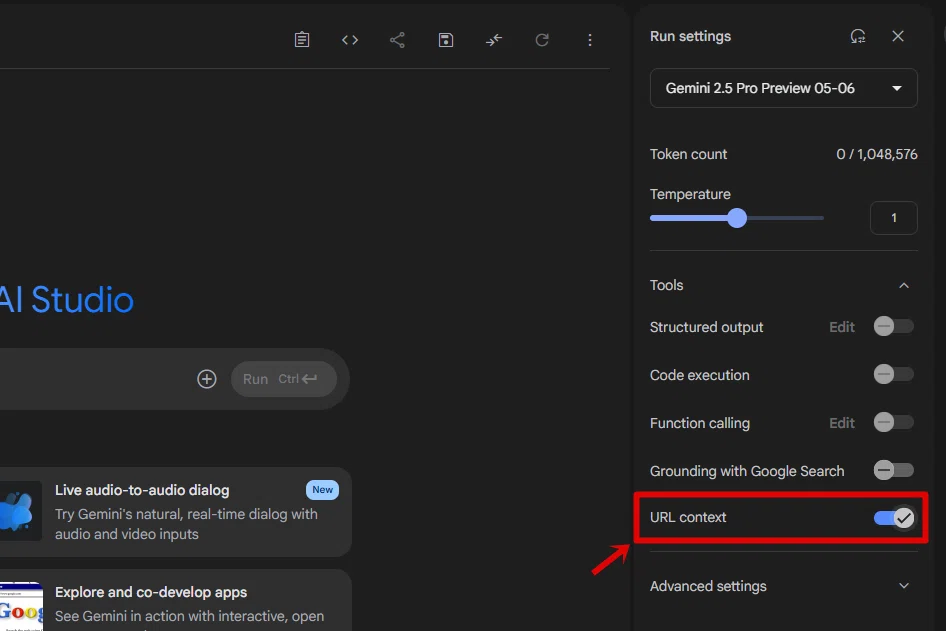Click the Temperature value input box
Image resolution: width=946 pixels, height=631 pixels.
pyautogui.click(x=894, y=218)
